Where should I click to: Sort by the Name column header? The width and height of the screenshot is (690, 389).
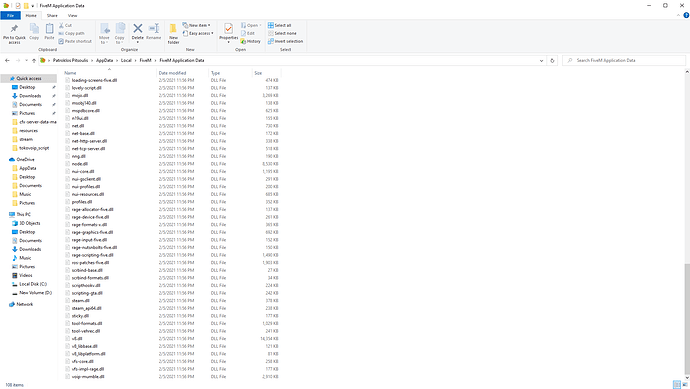(x=109, y=73)
